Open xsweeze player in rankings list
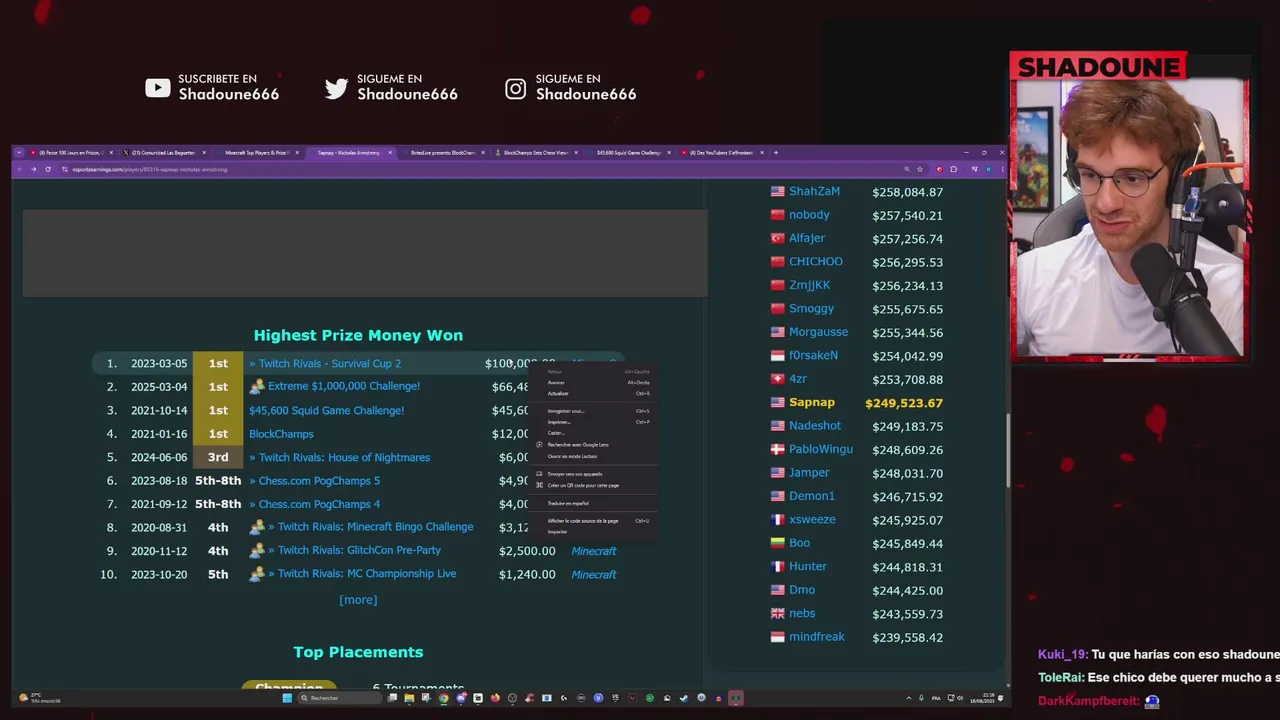Image resolution: width=1280 pixels, height=720 pixels. 812,519
